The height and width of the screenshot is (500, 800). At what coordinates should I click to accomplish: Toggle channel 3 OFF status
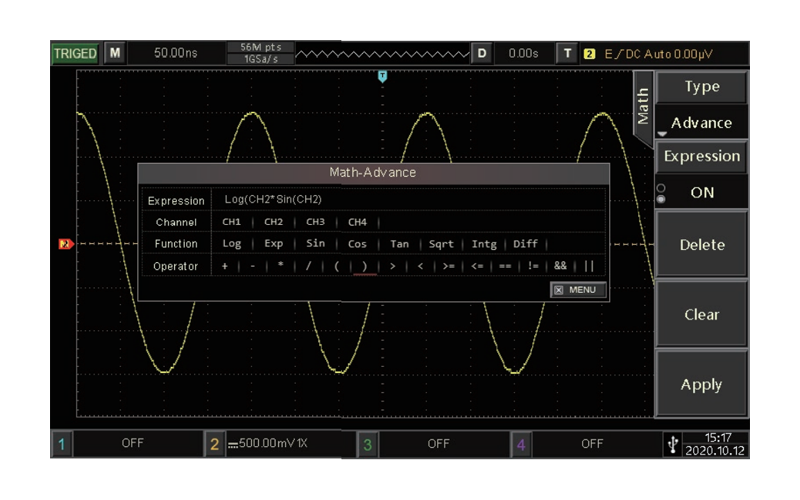[x=438, y=444]
